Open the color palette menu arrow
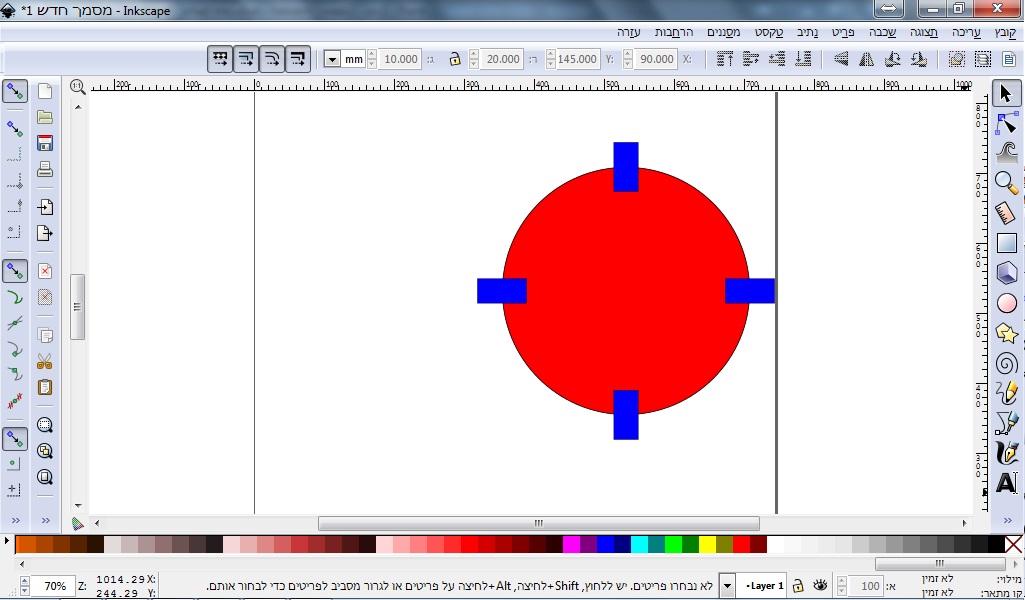 click(7, 541)
